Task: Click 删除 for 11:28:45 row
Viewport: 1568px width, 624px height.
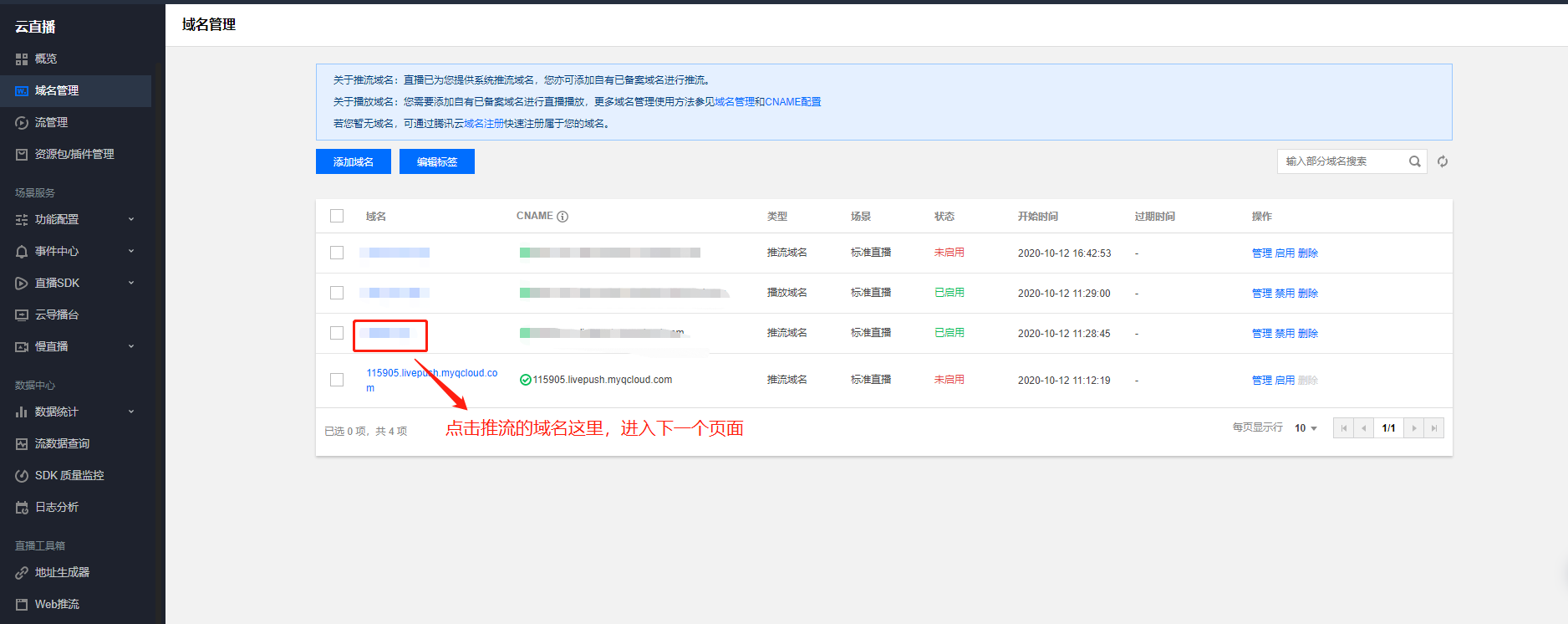Action: click(1308, 334)
